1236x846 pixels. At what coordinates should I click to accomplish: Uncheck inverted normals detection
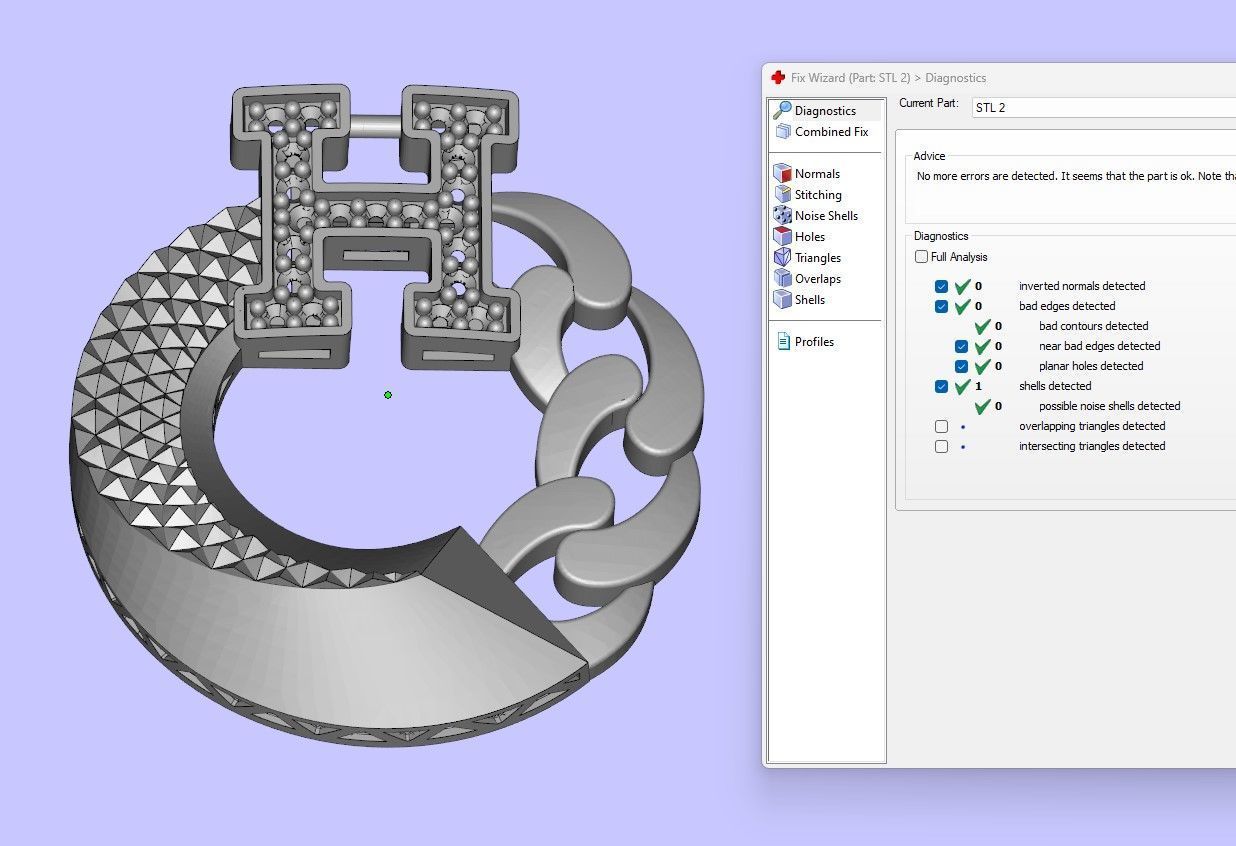pyautogui.click(x=941, y=286)
